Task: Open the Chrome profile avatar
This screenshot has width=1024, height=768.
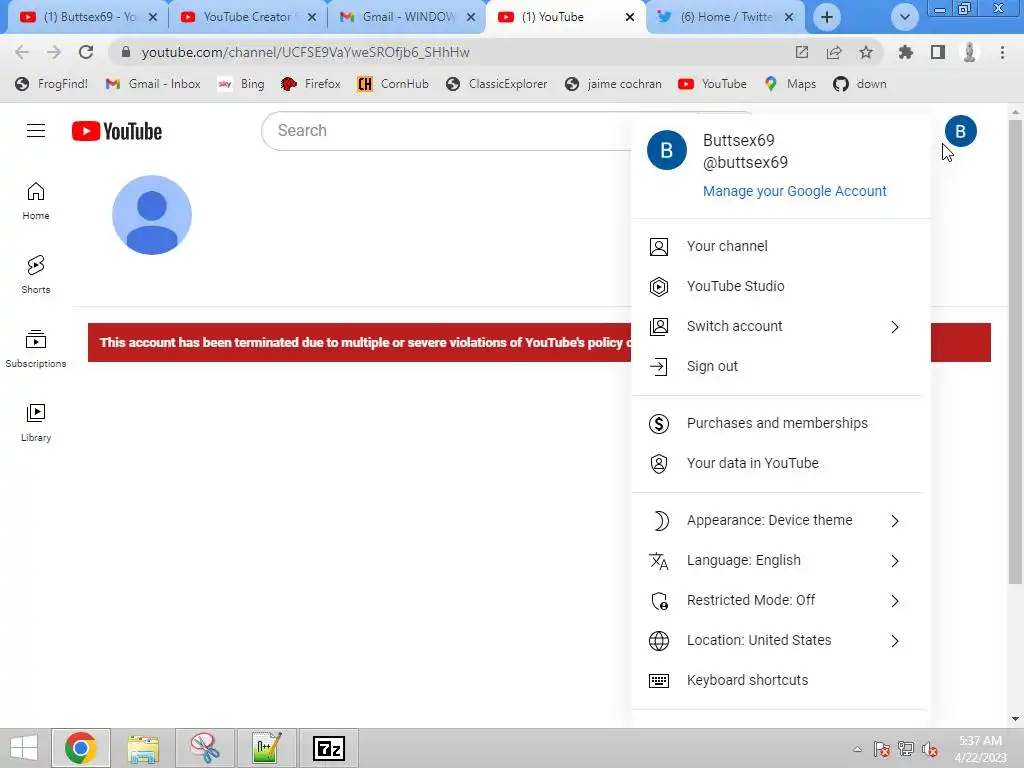Action: [x=970, y=52]
